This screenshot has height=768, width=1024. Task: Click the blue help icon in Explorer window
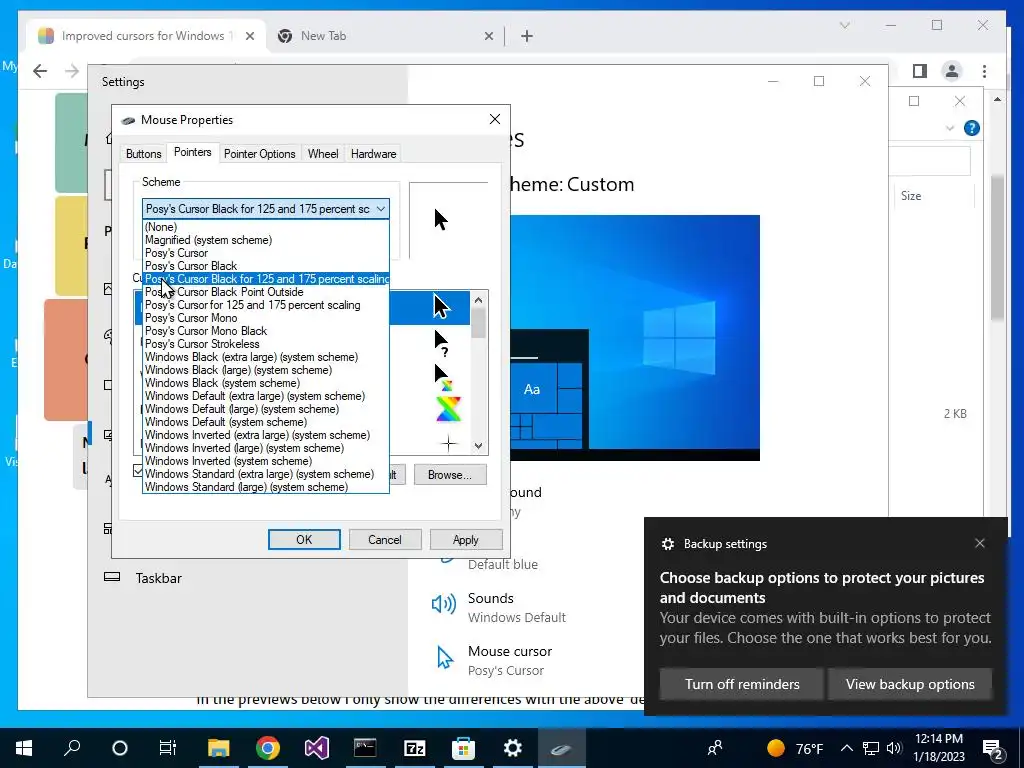(x=972, y=128)
